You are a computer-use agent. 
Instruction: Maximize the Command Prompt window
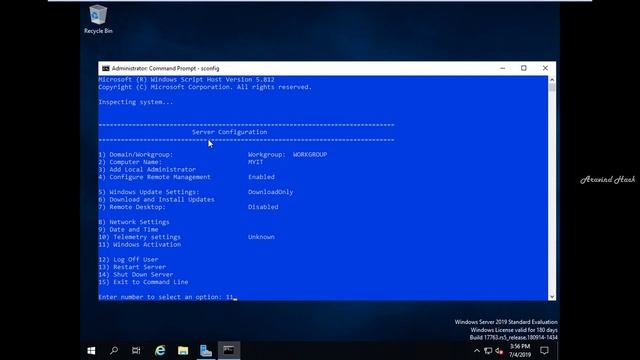click(524, 68)
